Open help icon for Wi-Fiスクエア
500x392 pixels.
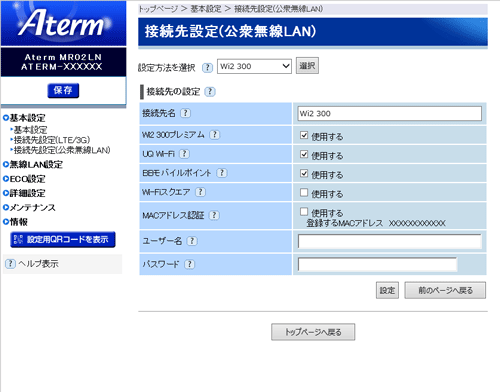(200, 192)
